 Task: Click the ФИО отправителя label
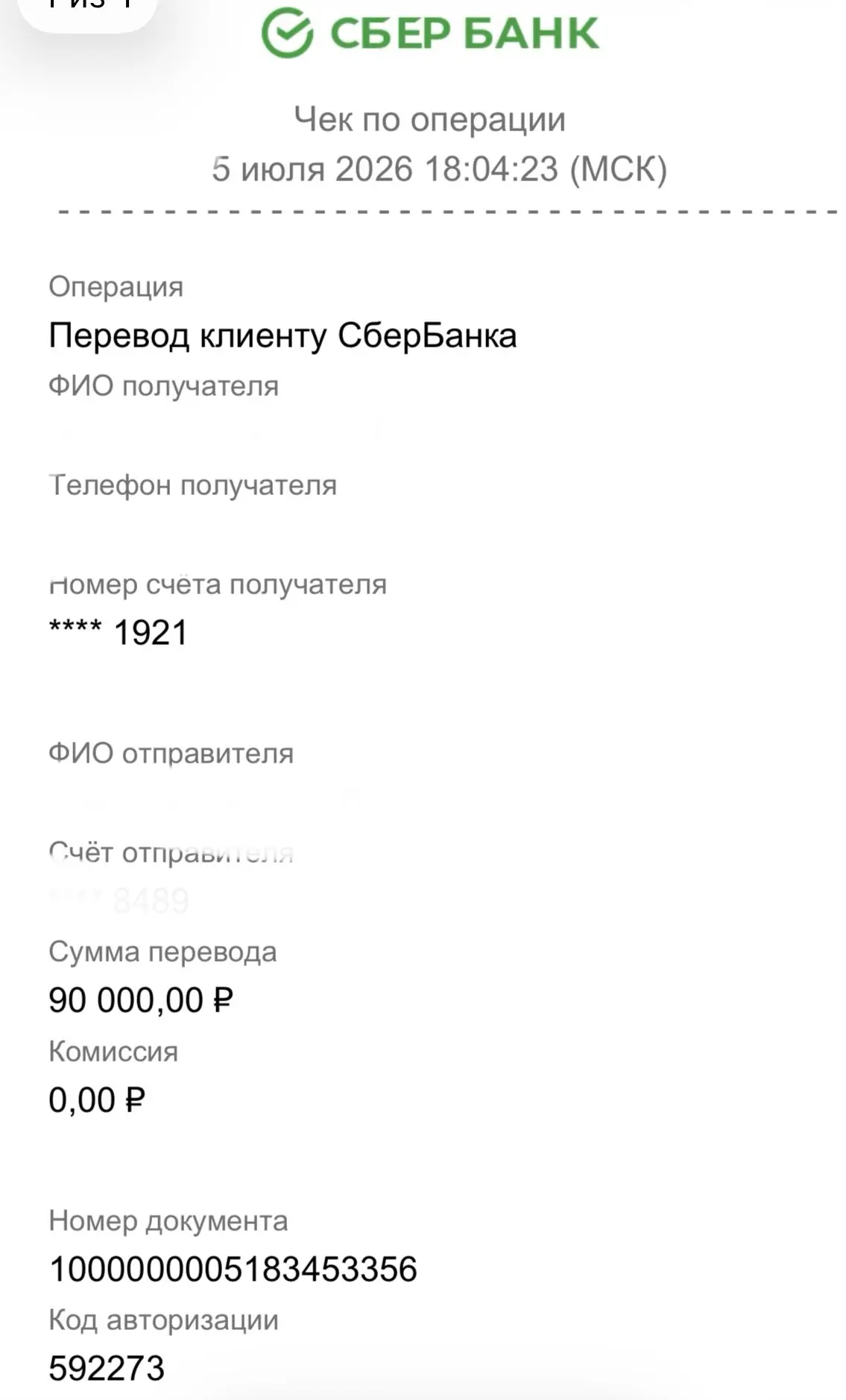coord(171,754)
